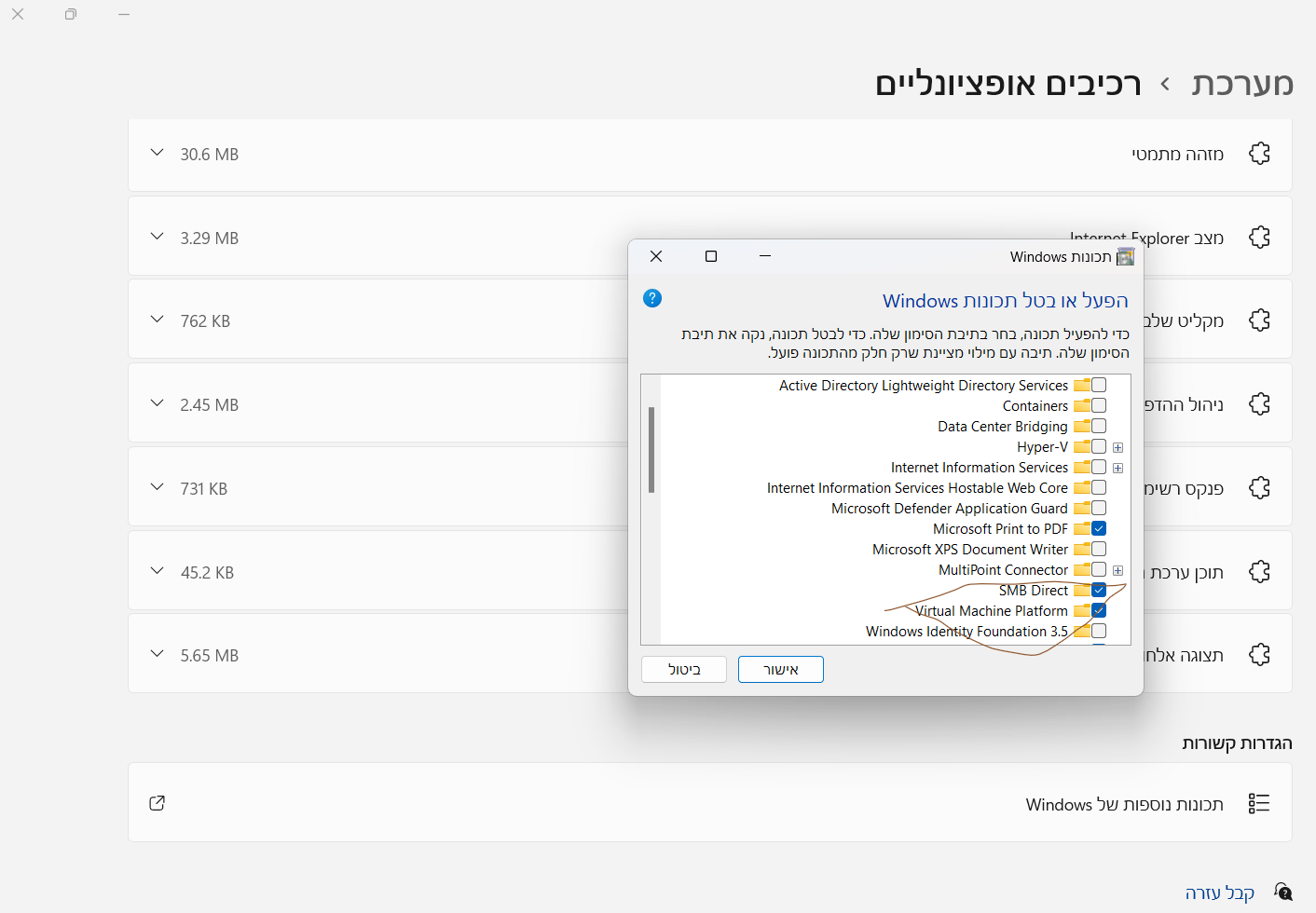Image resolution: width=1316 pixels, height=913 pixels.
Task: Open the קבל עזרה help link
Action: coord(1219,893)
